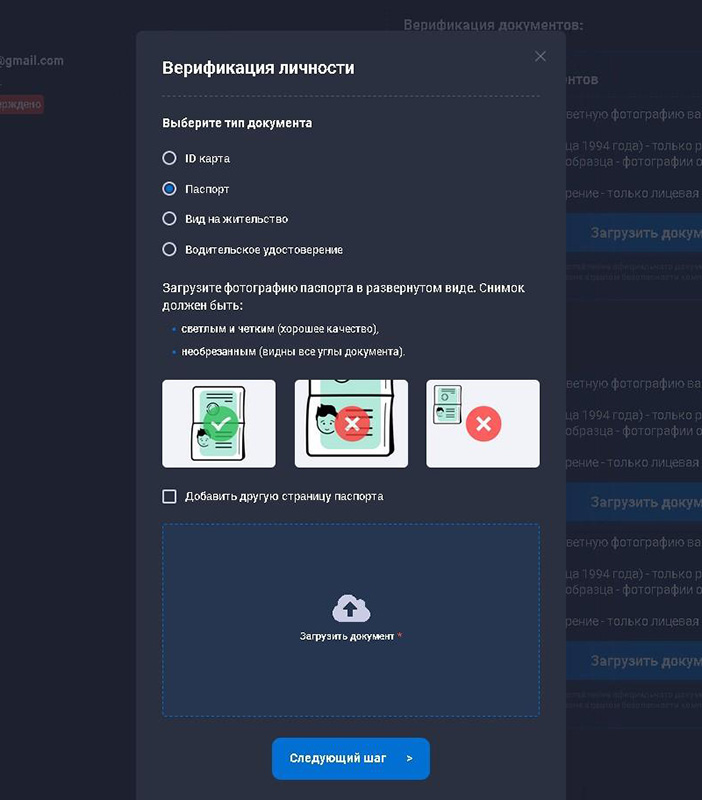Click the red X on the small document example
The image size is (702, 800).
click(483, 424)
